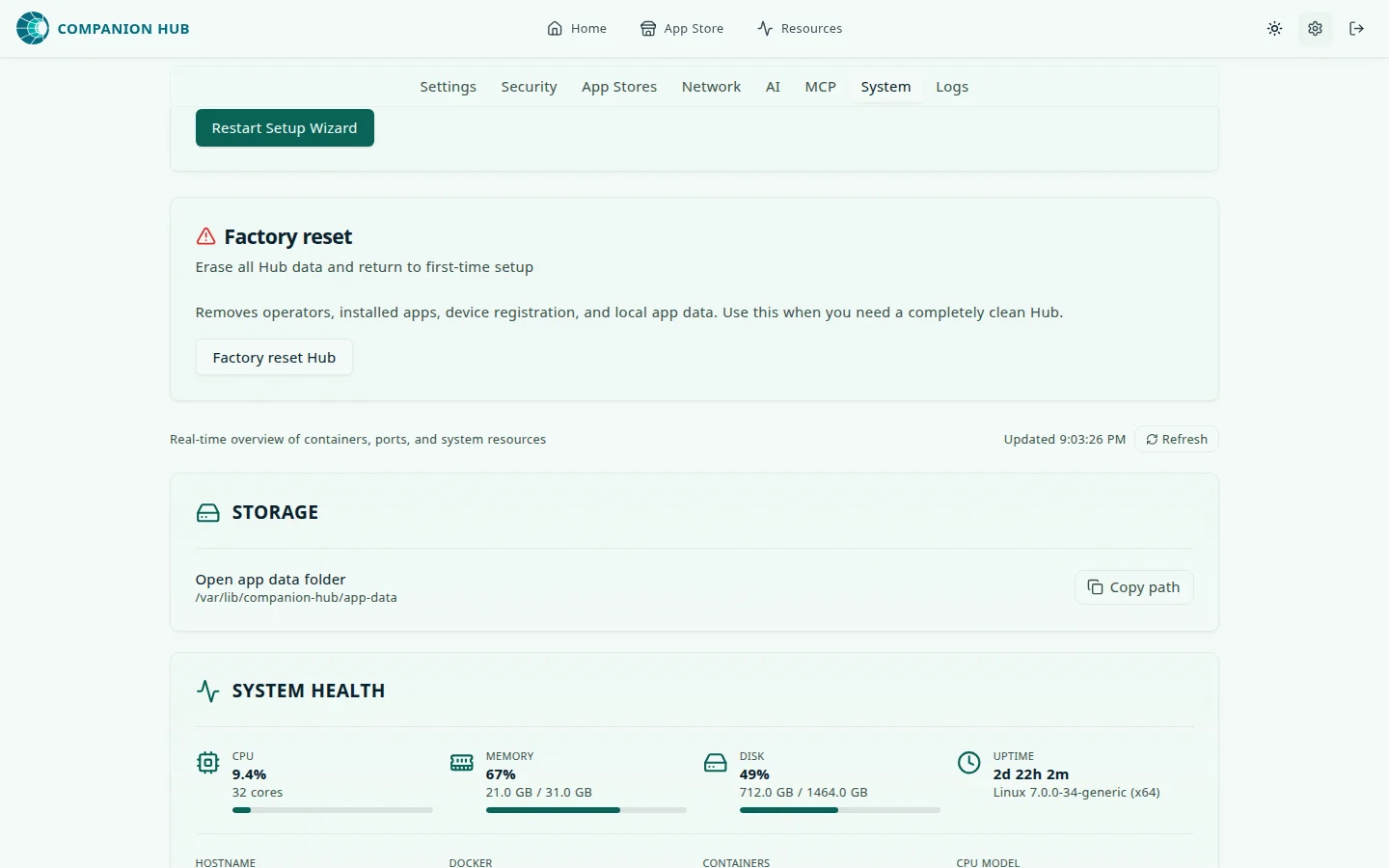Click the red Factory reset warning triangle
The width and height of the screenshot is (1389, 868).
(205, 236)
